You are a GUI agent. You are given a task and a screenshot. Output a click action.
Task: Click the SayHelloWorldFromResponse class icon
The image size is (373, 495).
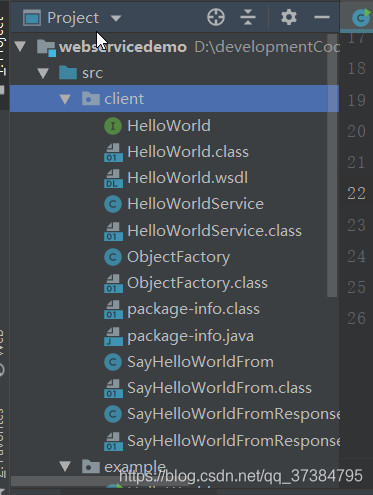tap(113, 414)
